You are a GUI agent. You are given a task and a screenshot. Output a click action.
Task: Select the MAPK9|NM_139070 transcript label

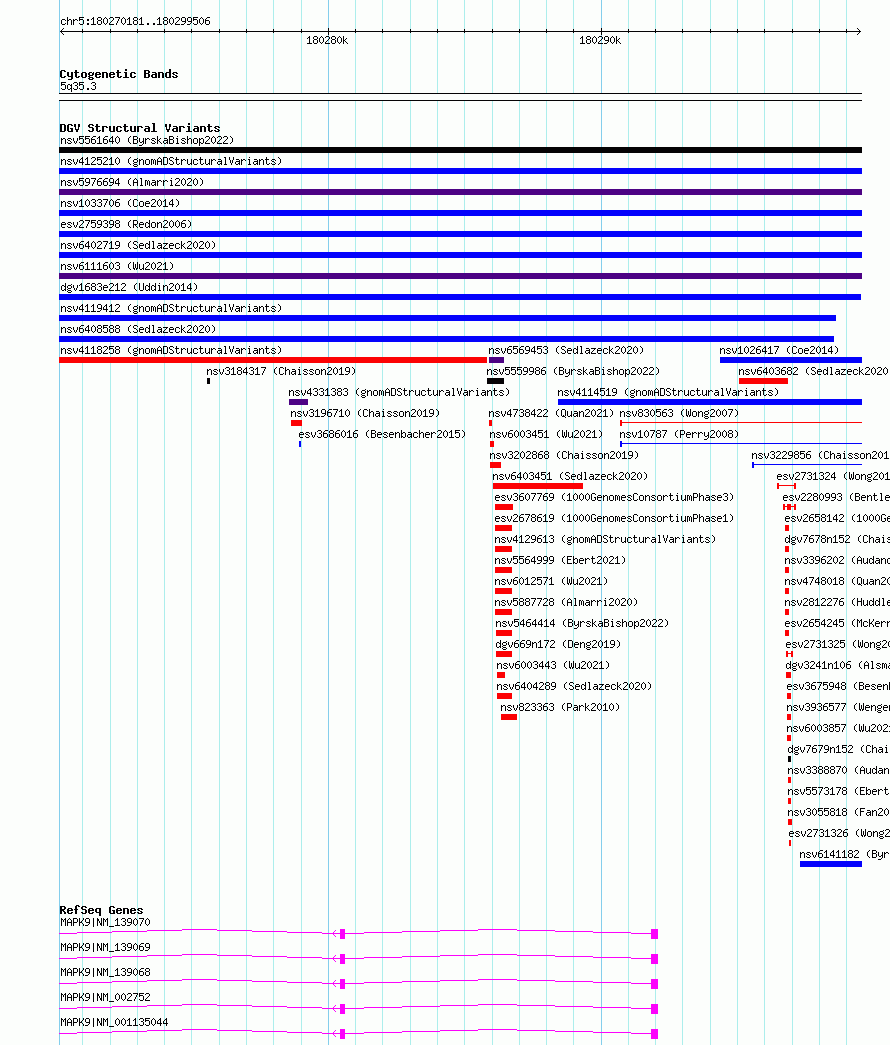105,922
